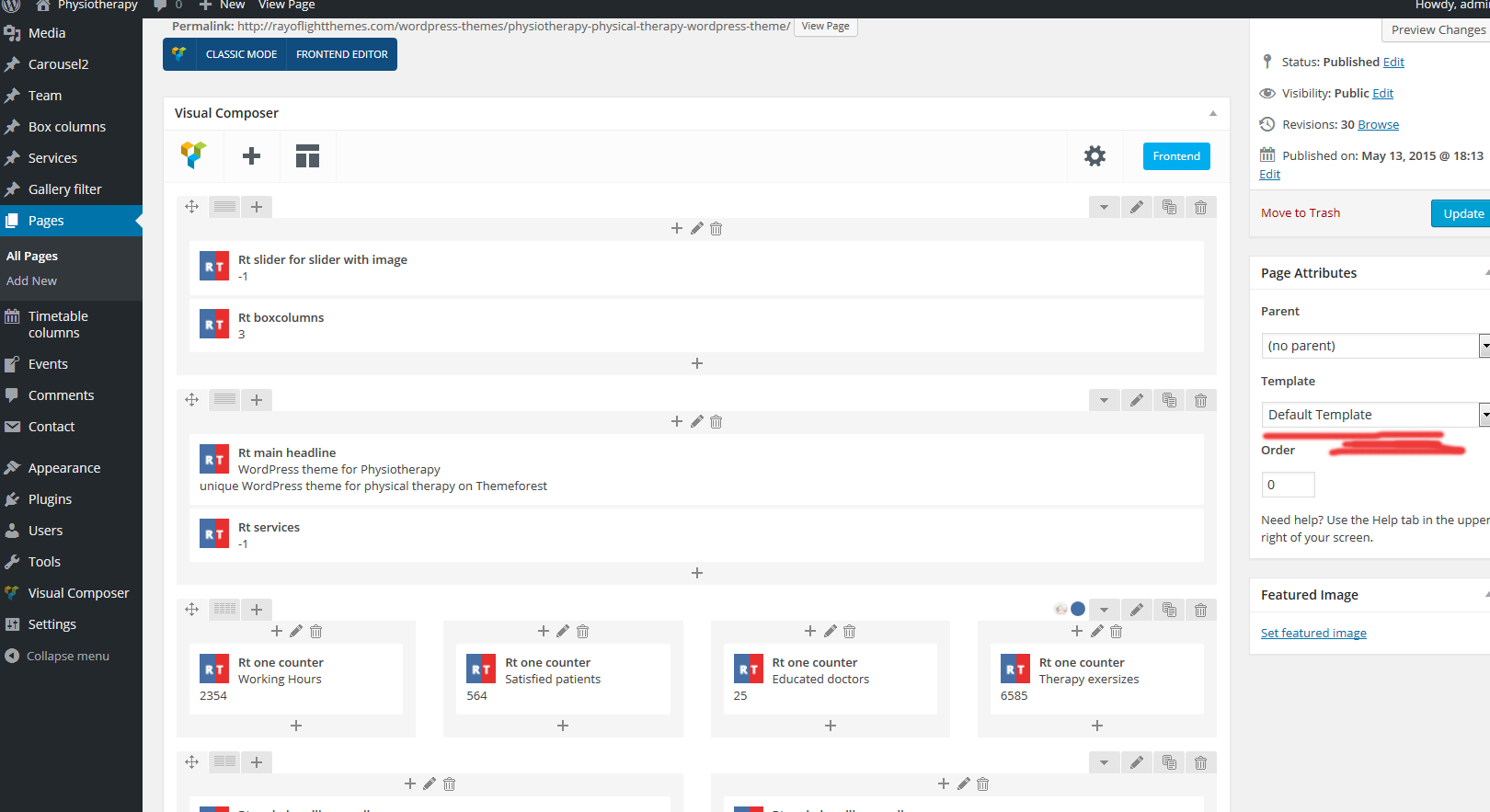This screenshot has width=1490, height=812.
Task: Clone the row with Rt main headline
Action: tap(1169, 400)
